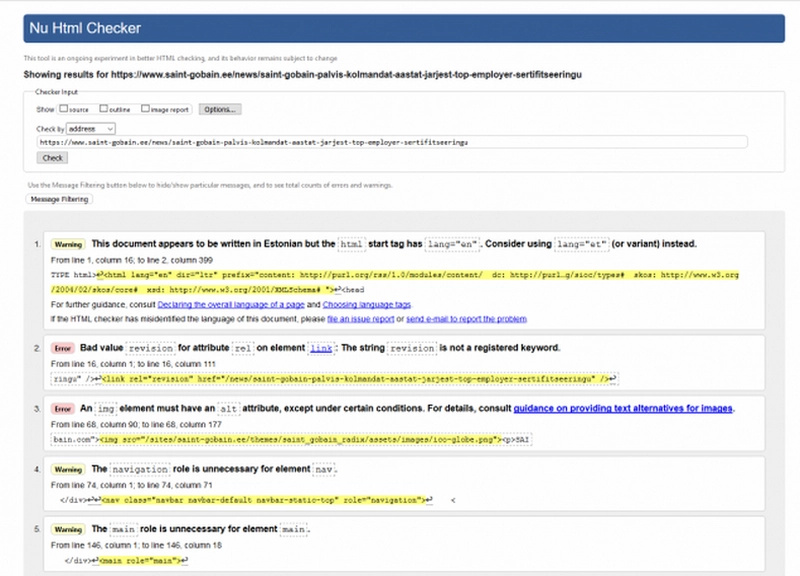This screenshot has width=800, height=576.
Task: Open the Check by address dropdown
Action: 92,128
